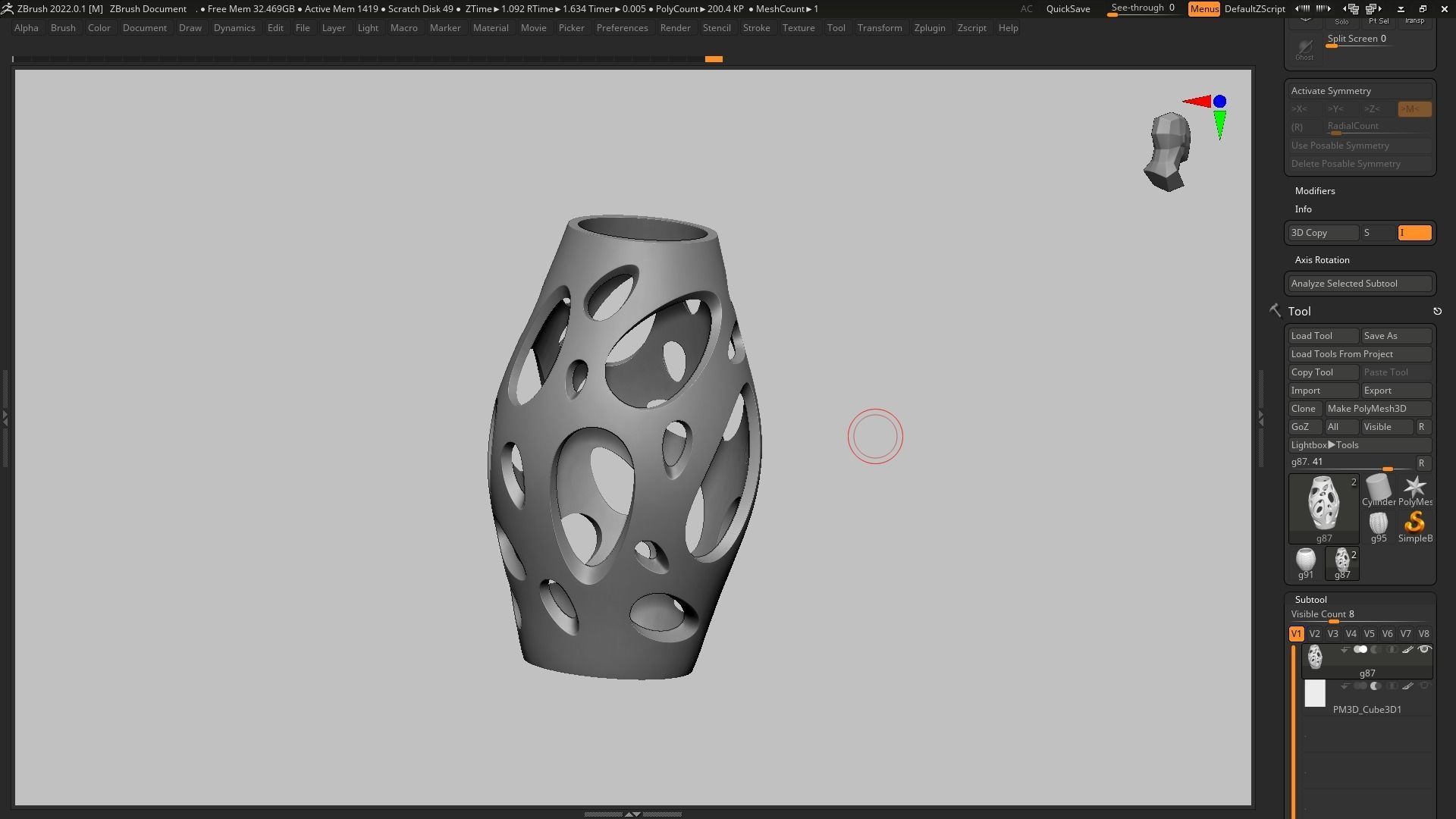The height and width of the screenshot is (819, 1456).
Task: Open the Material menu
Action: 490,28
